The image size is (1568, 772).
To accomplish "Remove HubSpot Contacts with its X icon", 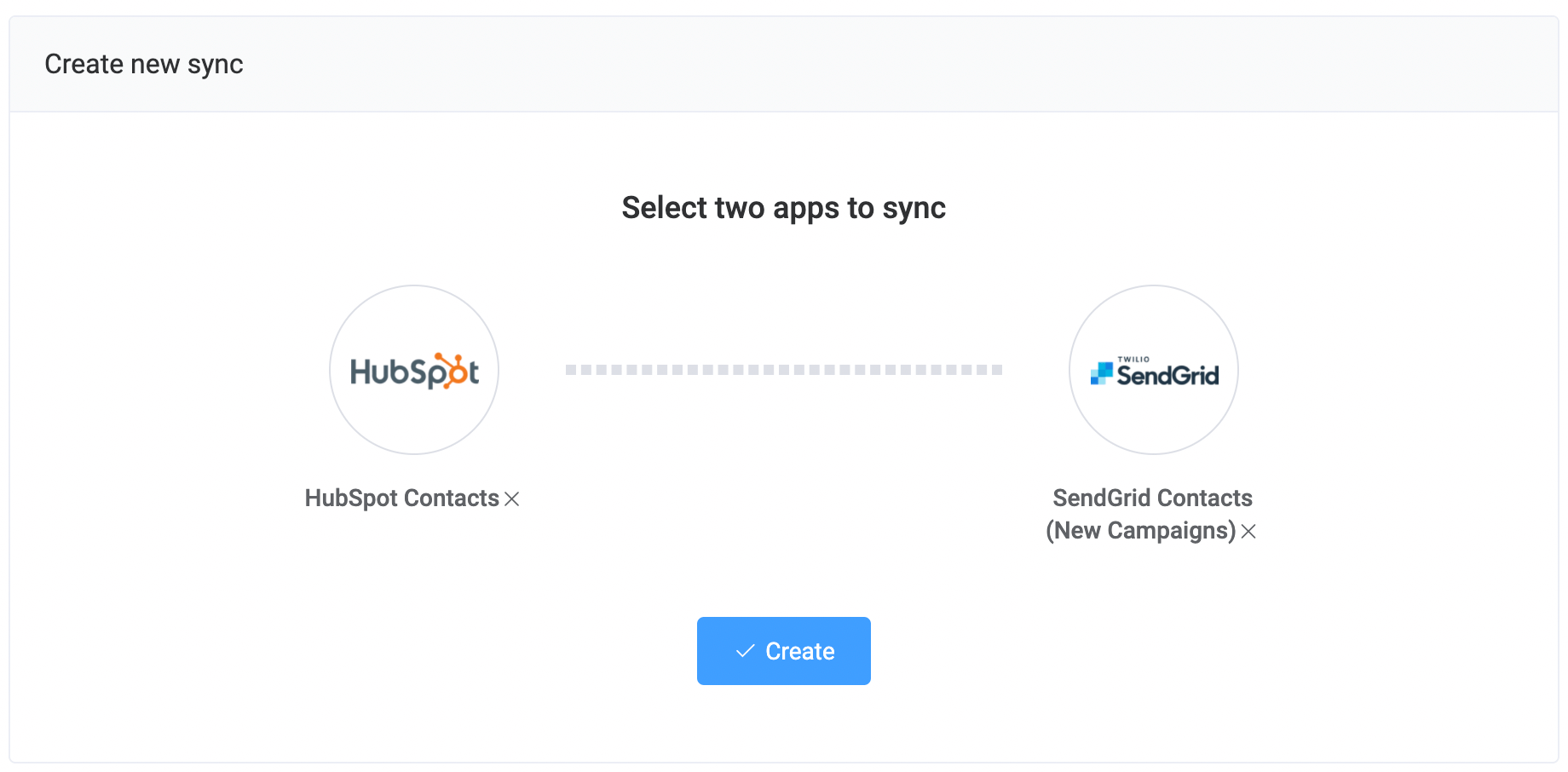I will pyautogui.click(x=512, y=498).
